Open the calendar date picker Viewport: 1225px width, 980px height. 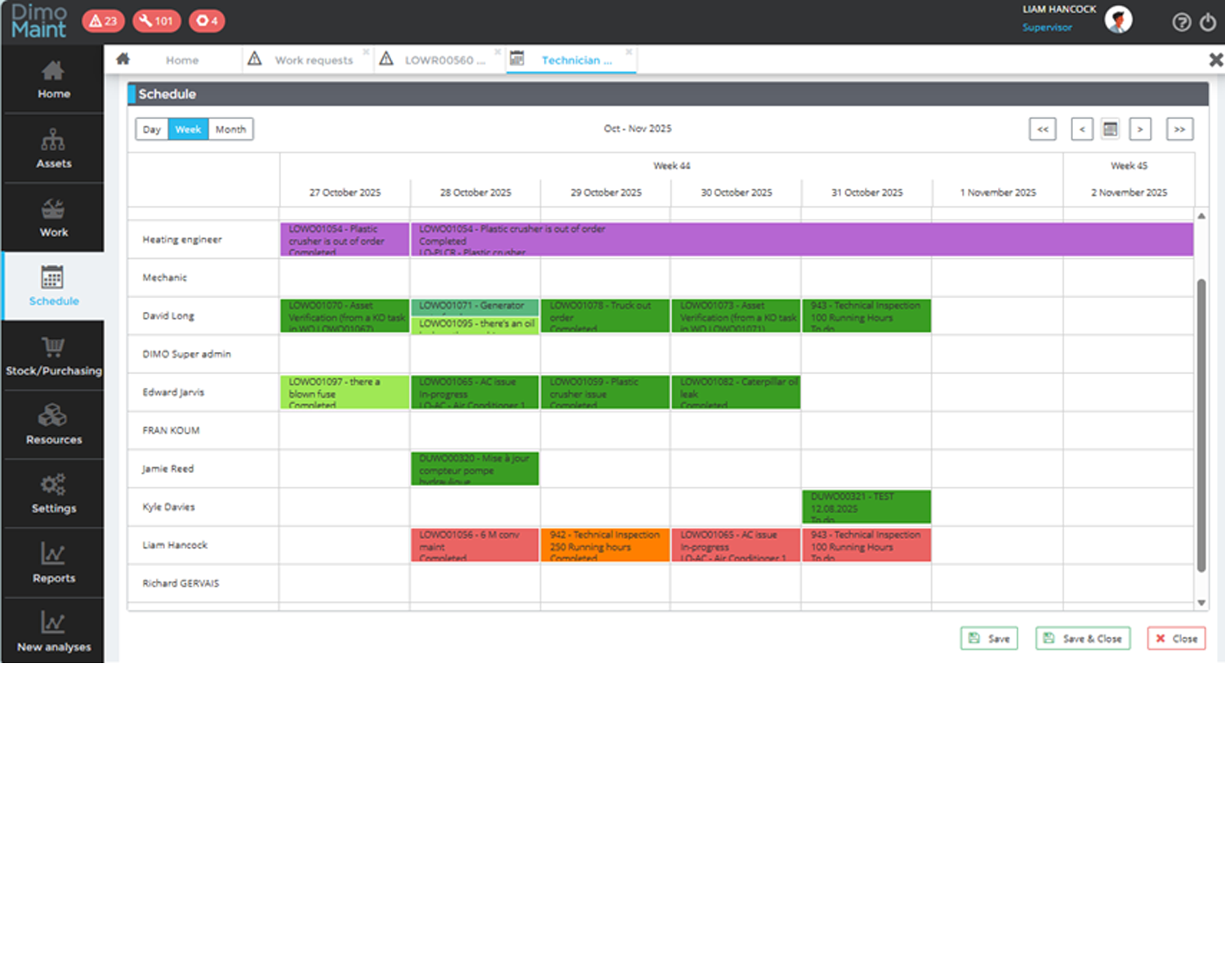click(1110, 129)
